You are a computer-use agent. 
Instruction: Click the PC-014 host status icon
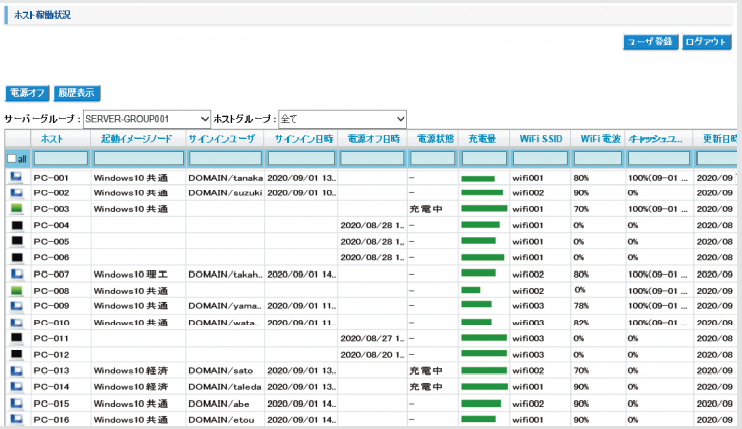17,386
